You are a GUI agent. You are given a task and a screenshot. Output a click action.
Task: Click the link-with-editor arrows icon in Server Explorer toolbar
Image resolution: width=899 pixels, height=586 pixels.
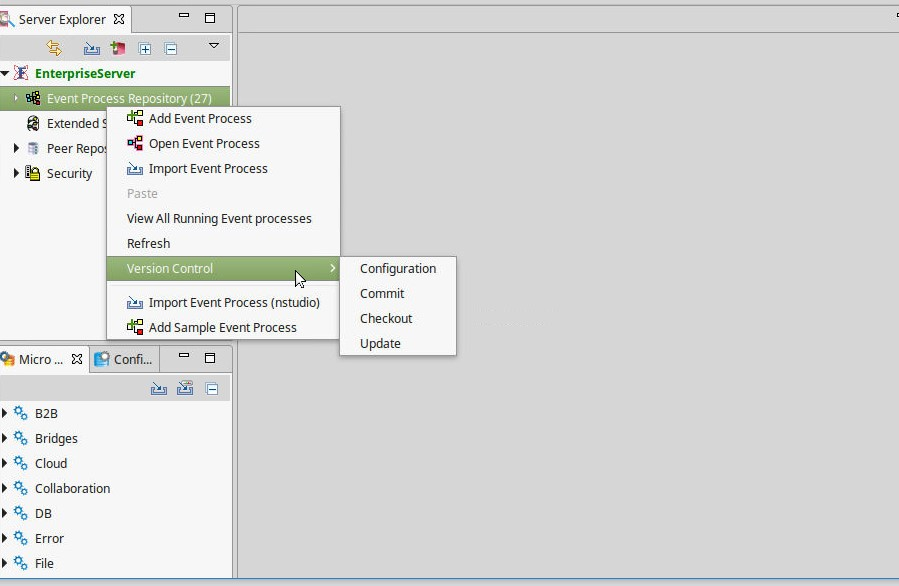tap(54, 48)
